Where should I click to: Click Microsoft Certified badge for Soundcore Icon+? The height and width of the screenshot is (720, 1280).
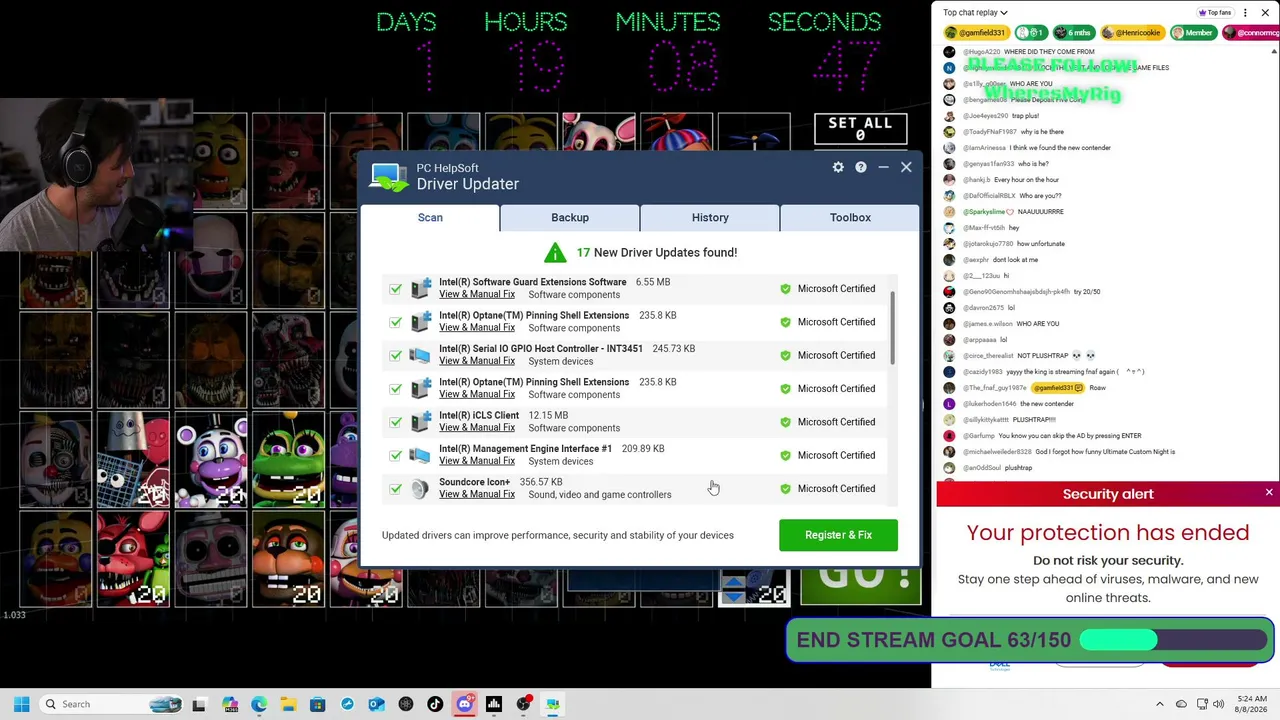coord(828,489)
